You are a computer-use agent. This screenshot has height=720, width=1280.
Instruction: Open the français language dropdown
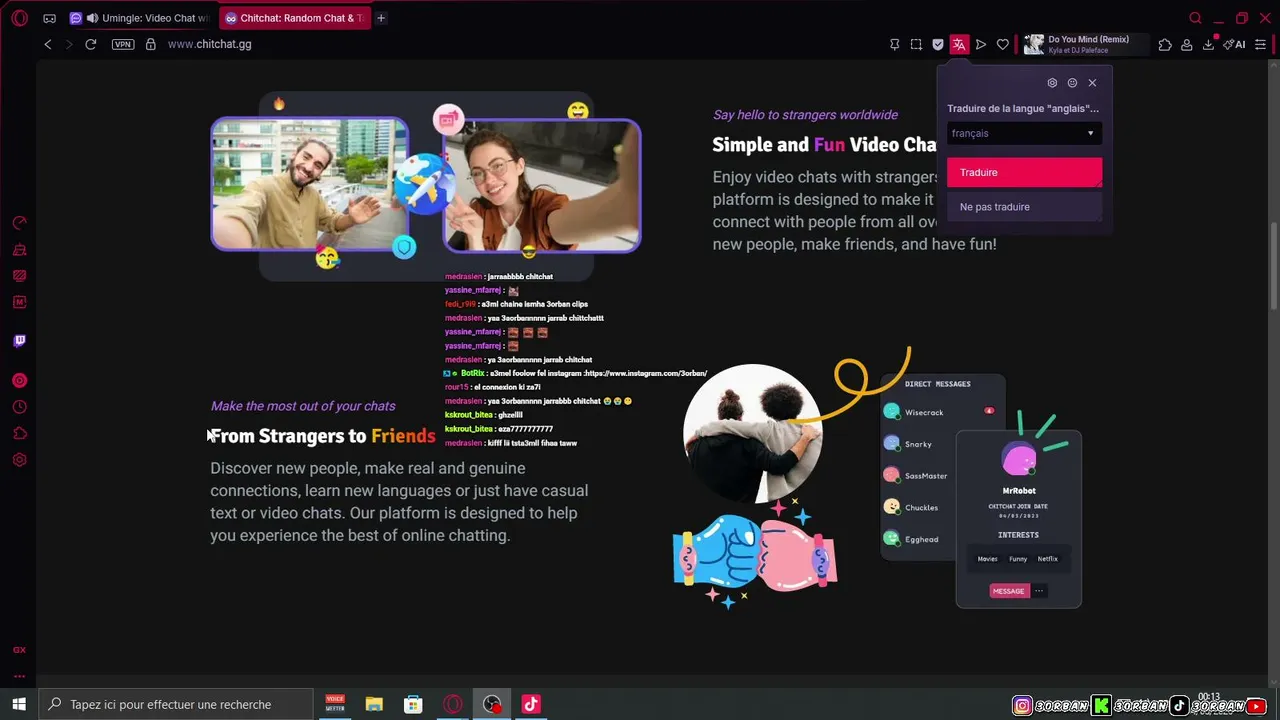pyautogui.click(x=1024, y=133)
